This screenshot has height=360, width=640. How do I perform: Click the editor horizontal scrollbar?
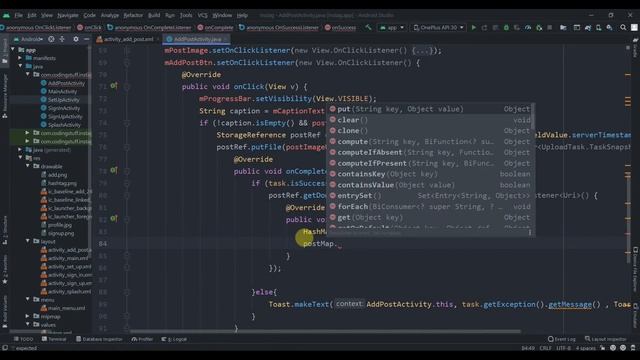click(x=325, y=331)
